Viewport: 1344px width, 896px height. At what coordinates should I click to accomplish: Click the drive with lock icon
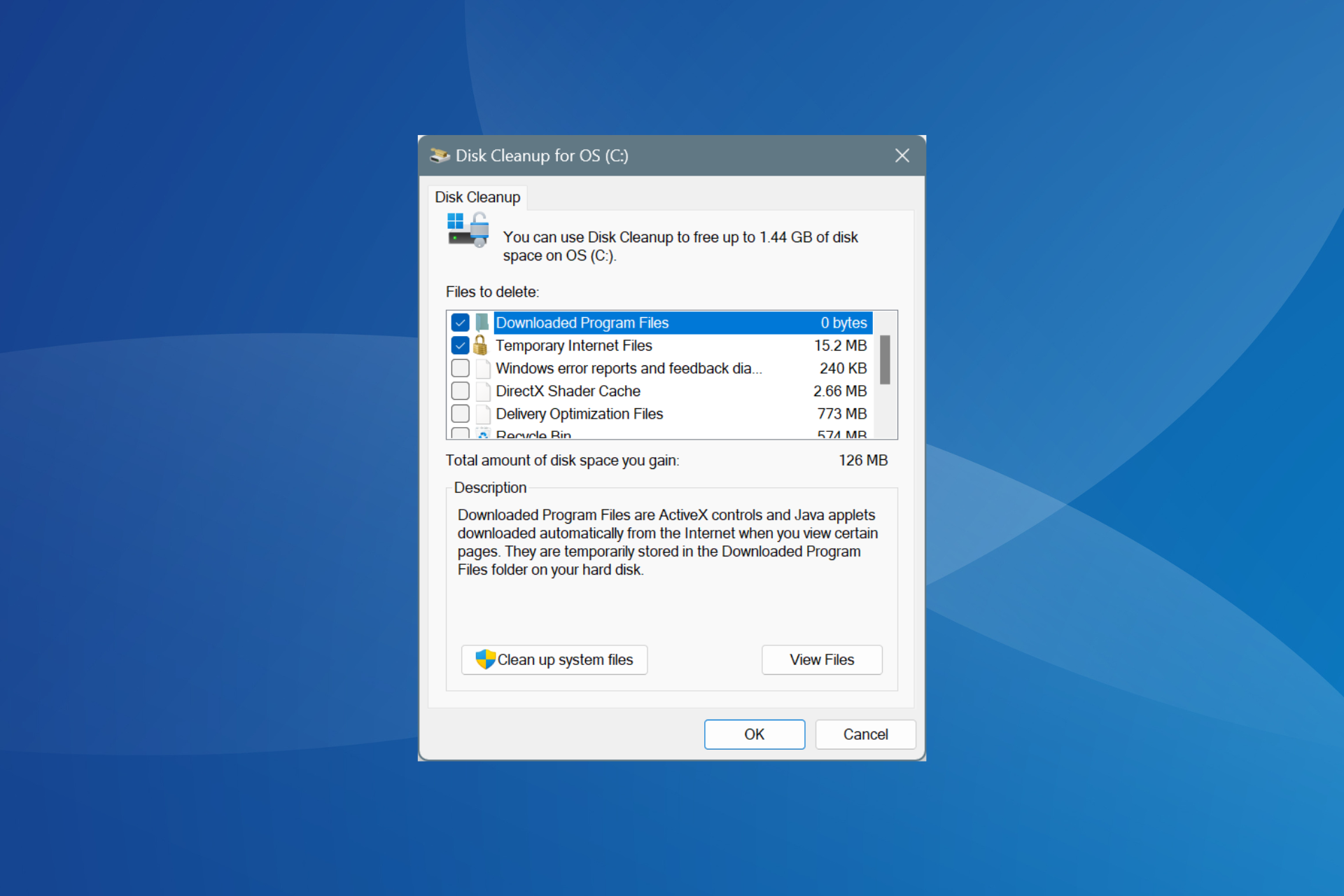[x=468, y=230]
